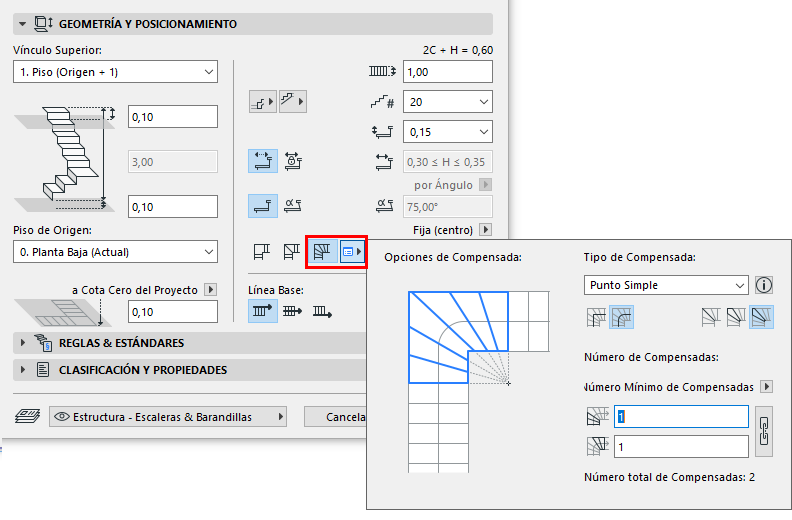The width and height of the screenshot is (792, 520).
Task: Click the home story plan illustration
Action: (61, 313)
